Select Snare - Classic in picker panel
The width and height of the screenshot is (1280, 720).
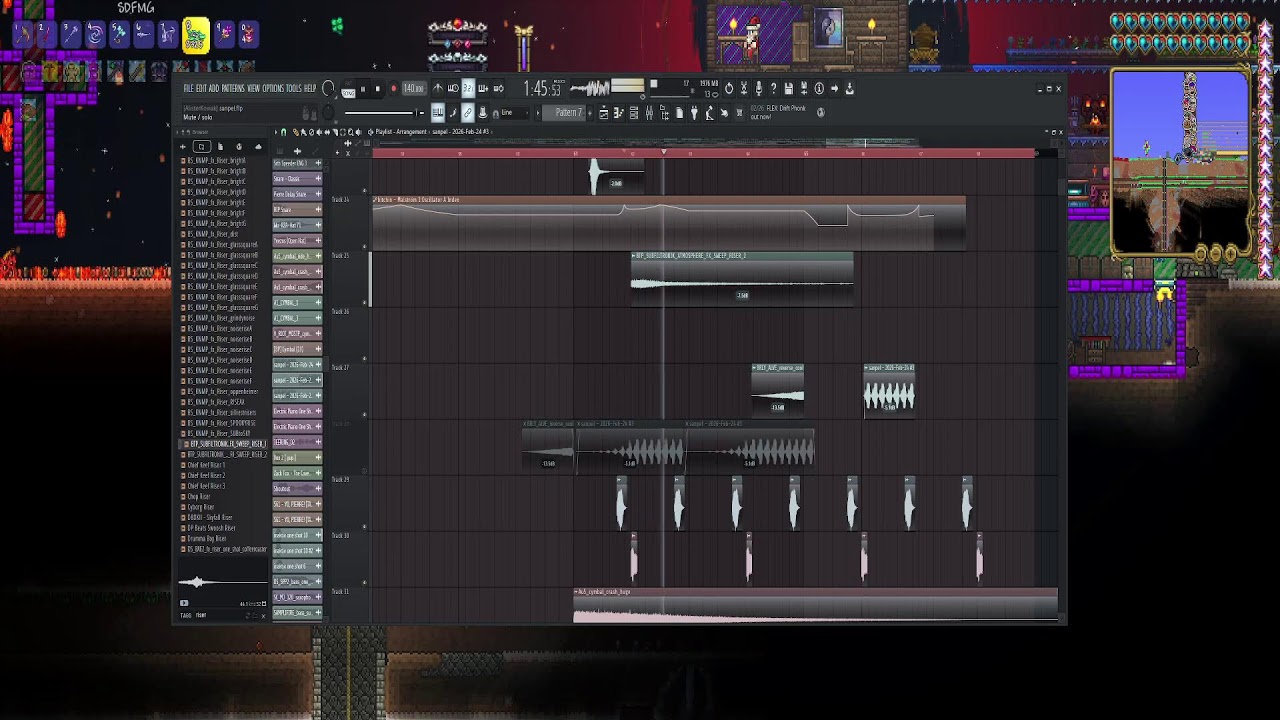pos(297,179)
